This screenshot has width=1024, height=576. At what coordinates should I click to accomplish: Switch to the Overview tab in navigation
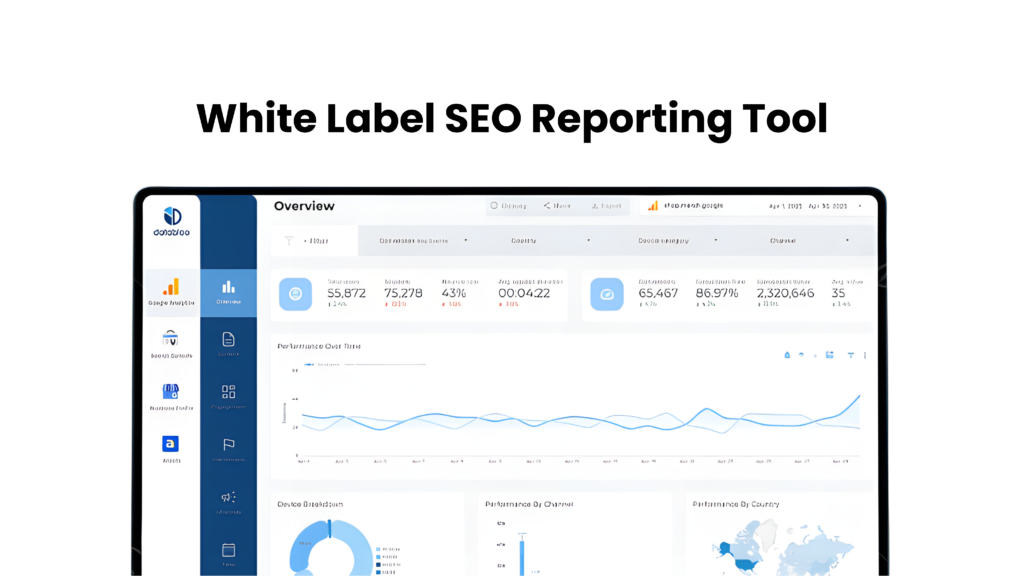[x=228, y=291]
